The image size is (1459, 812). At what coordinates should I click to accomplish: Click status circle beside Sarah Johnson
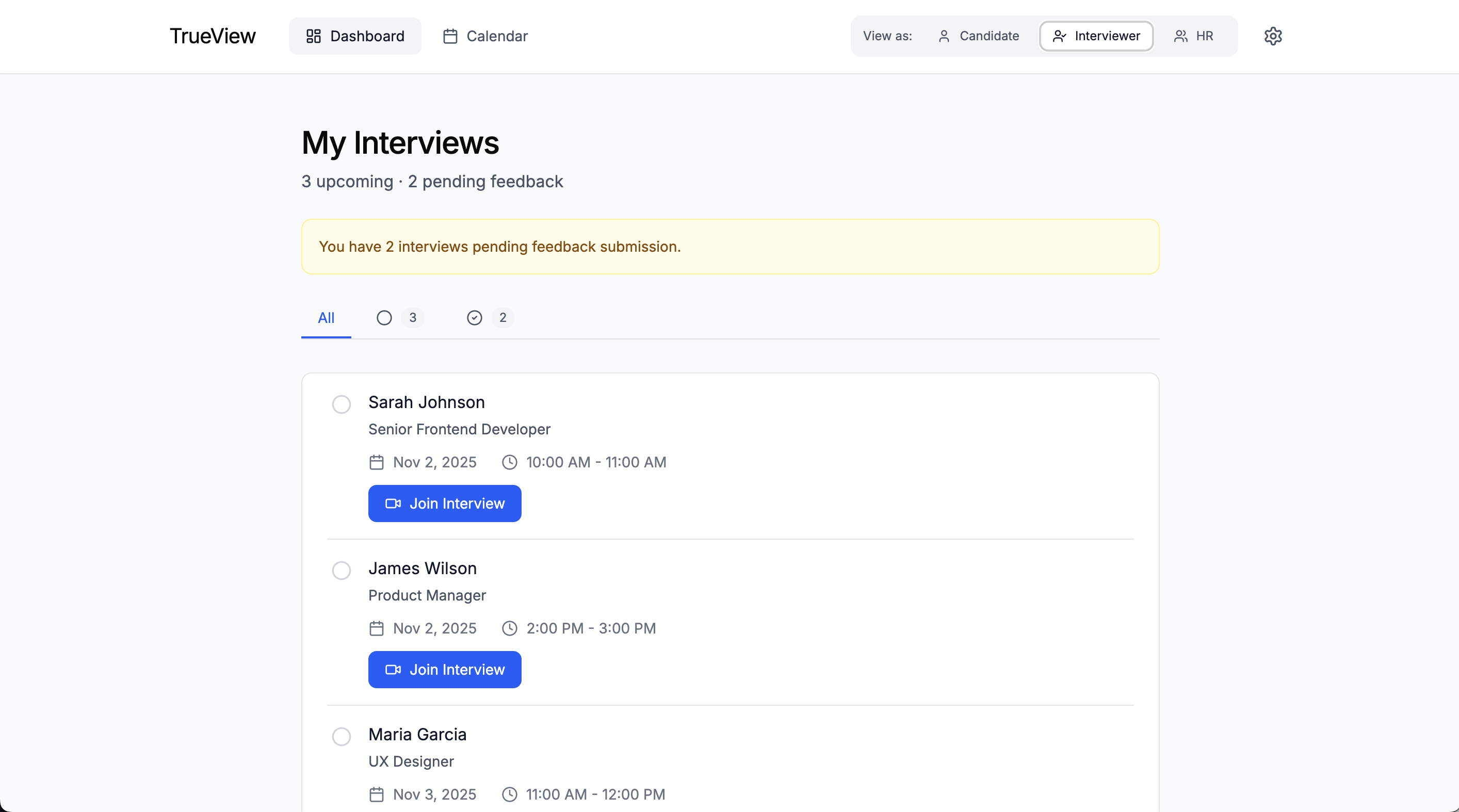pos(341,404)
